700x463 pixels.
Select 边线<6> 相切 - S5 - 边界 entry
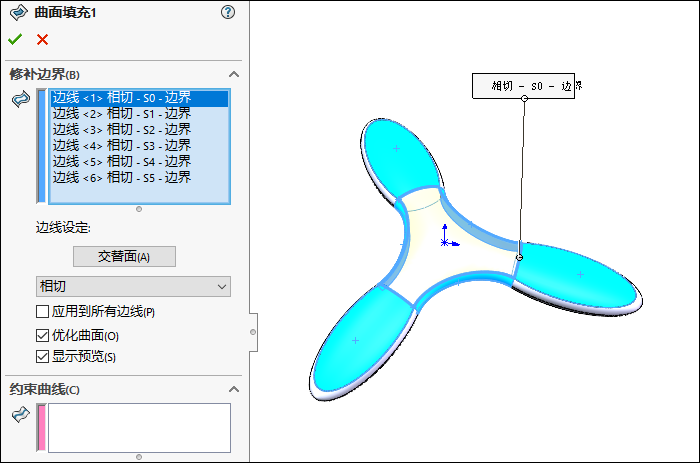[139, 178]
